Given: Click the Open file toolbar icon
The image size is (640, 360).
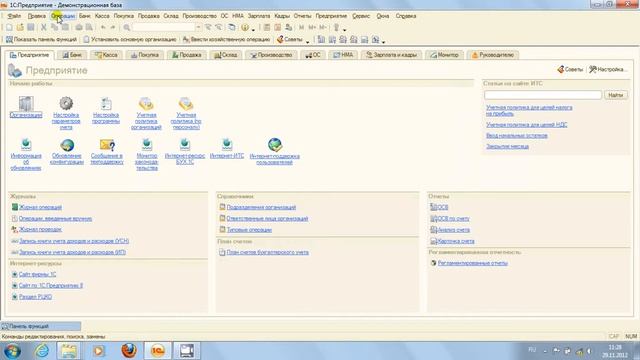Looking at the screenshot, I should pos(20,27).
